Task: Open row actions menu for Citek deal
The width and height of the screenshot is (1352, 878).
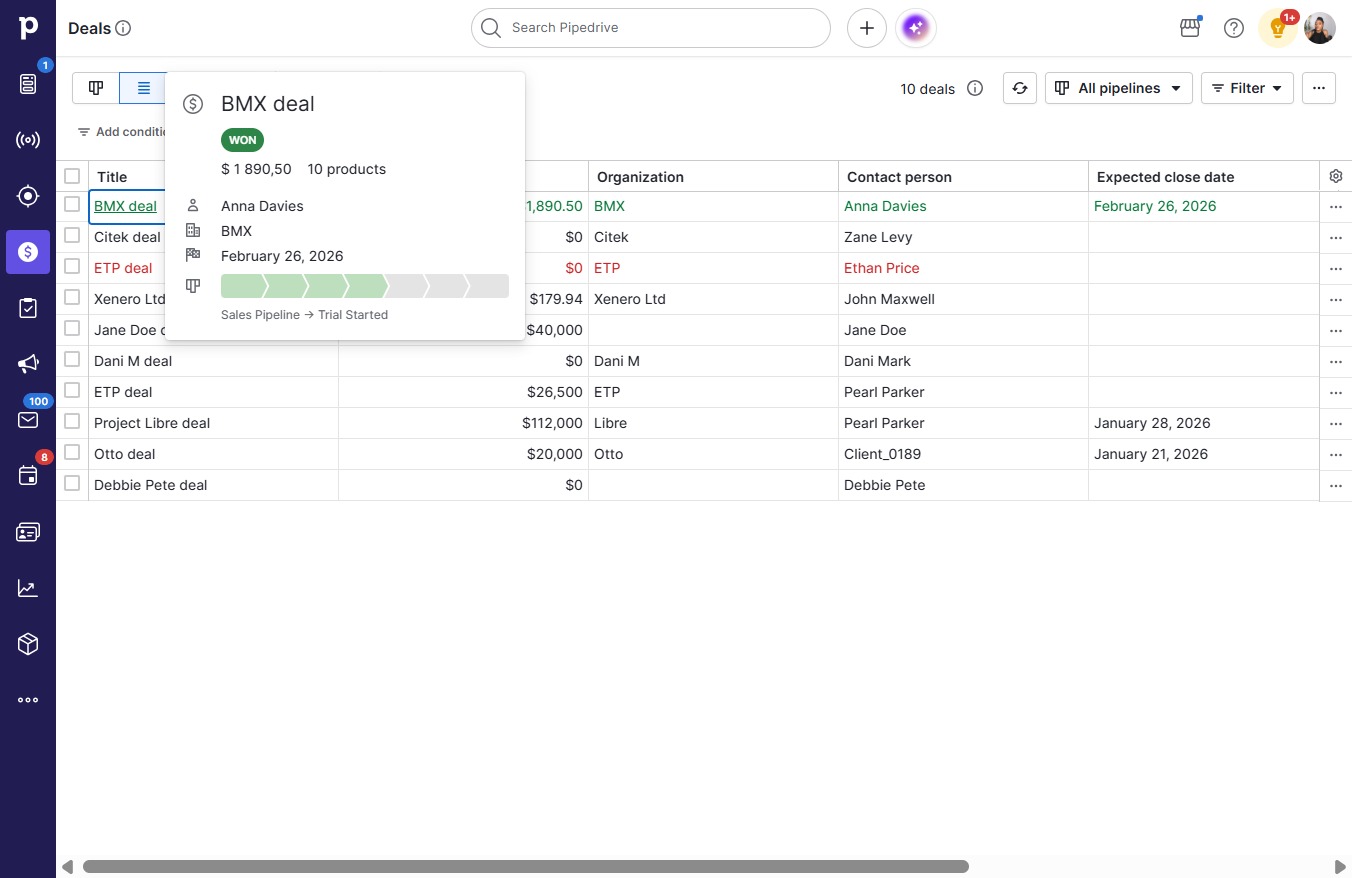Action: click(x=1336, y=238)
